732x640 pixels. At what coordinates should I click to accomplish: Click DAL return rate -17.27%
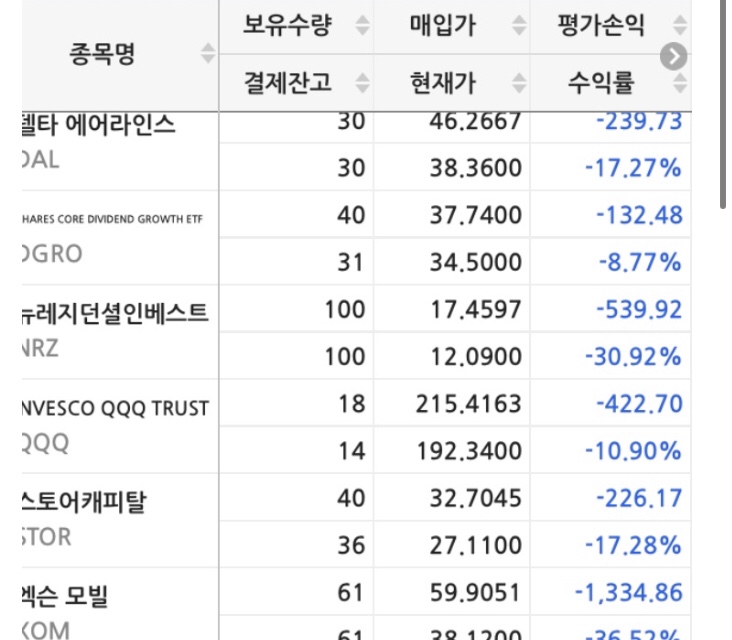pos(633,168)
